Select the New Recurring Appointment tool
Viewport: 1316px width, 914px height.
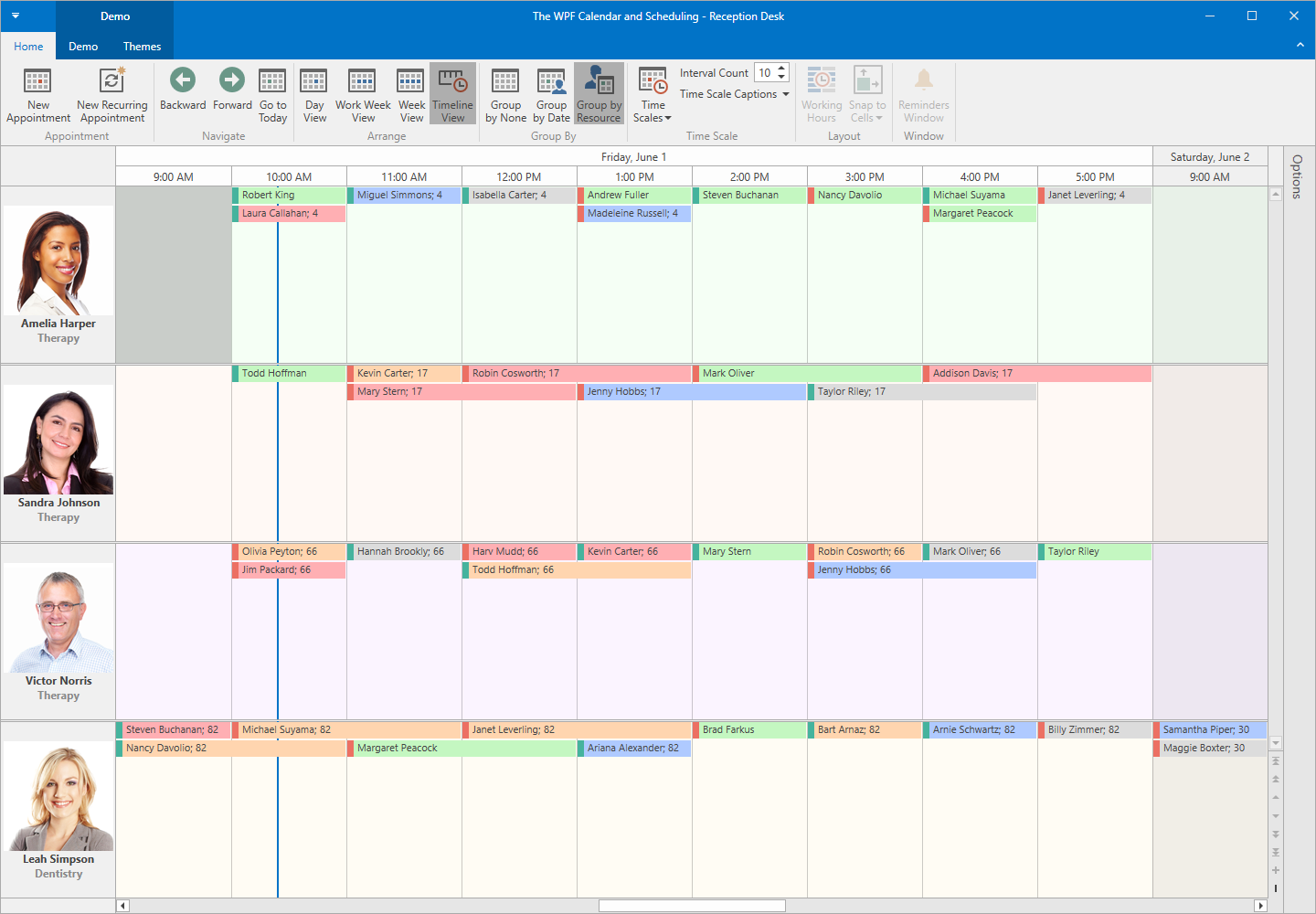click(x=111, y=95)
